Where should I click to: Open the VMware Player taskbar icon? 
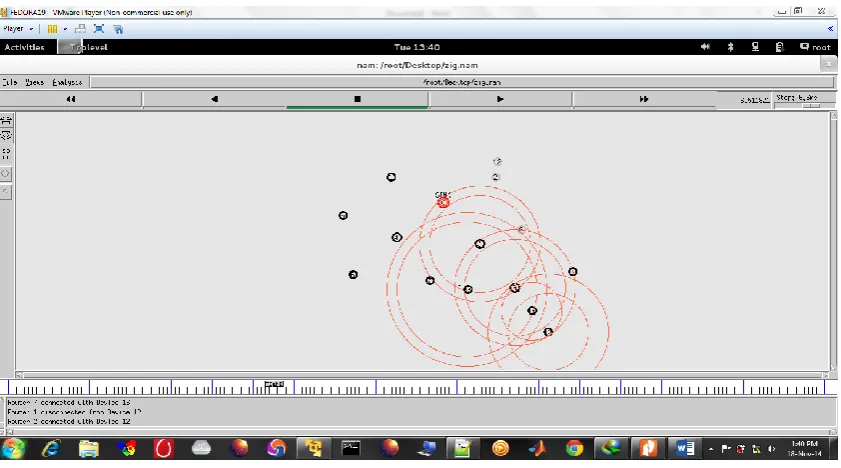[x=314, y=448]
